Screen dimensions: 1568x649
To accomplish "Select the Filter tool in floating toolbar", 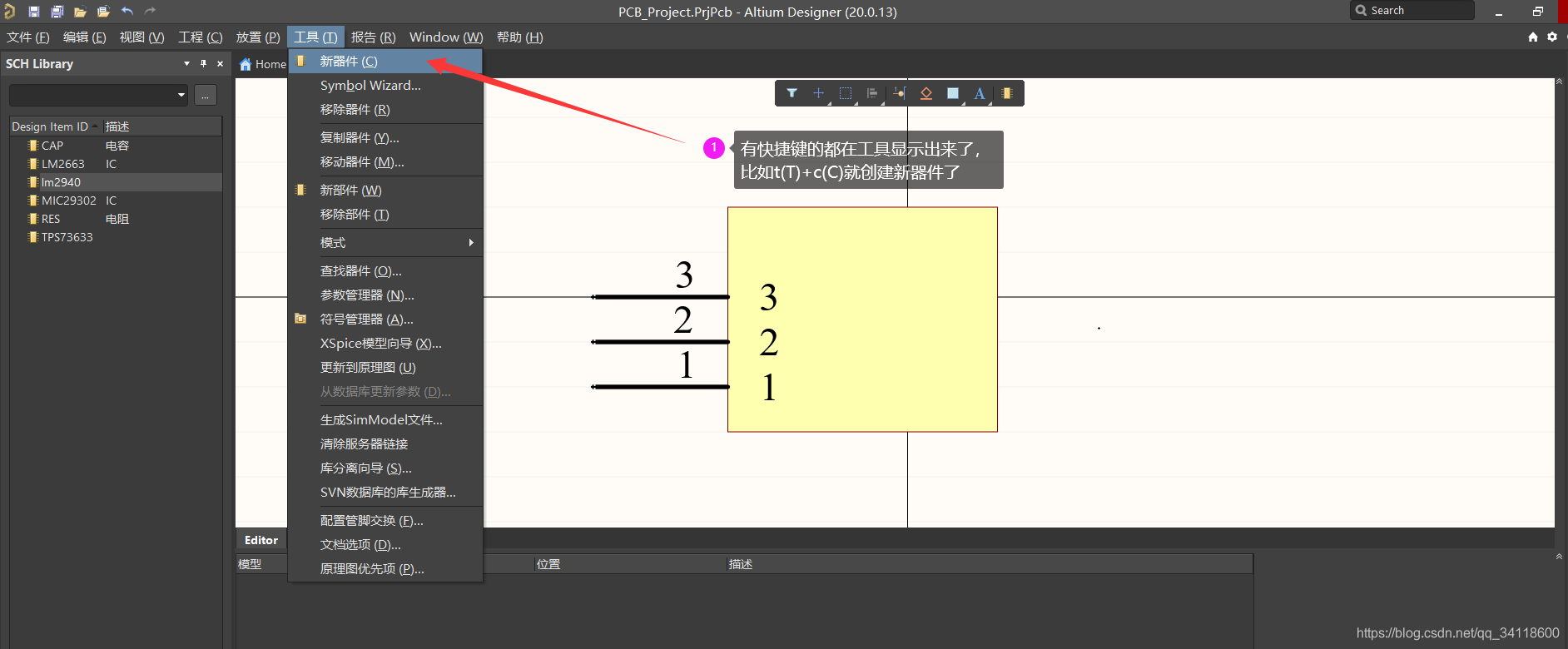I will click(792, 93).
